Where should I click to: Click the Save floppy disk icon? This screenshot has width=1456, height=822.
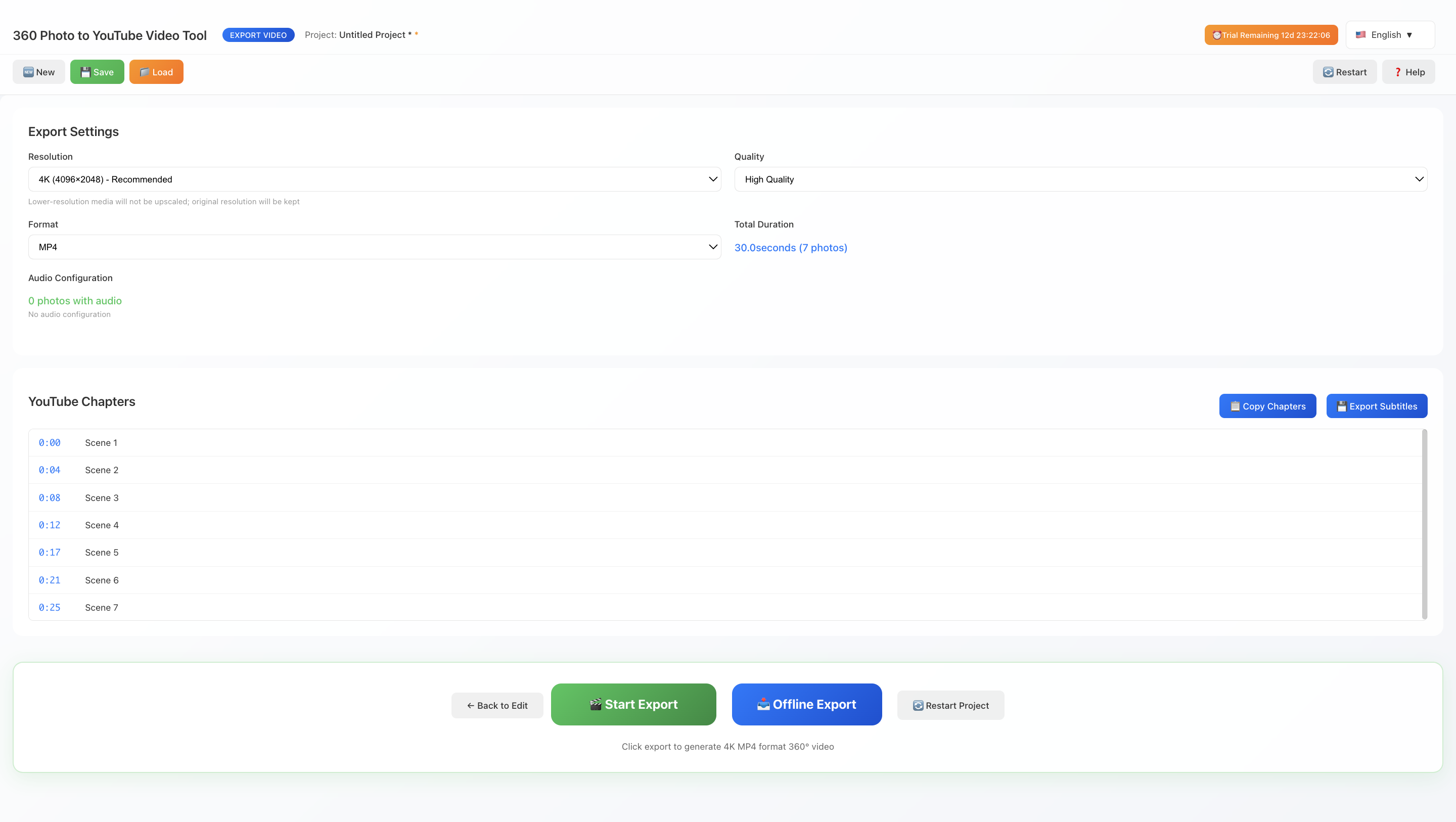(85, 72)
